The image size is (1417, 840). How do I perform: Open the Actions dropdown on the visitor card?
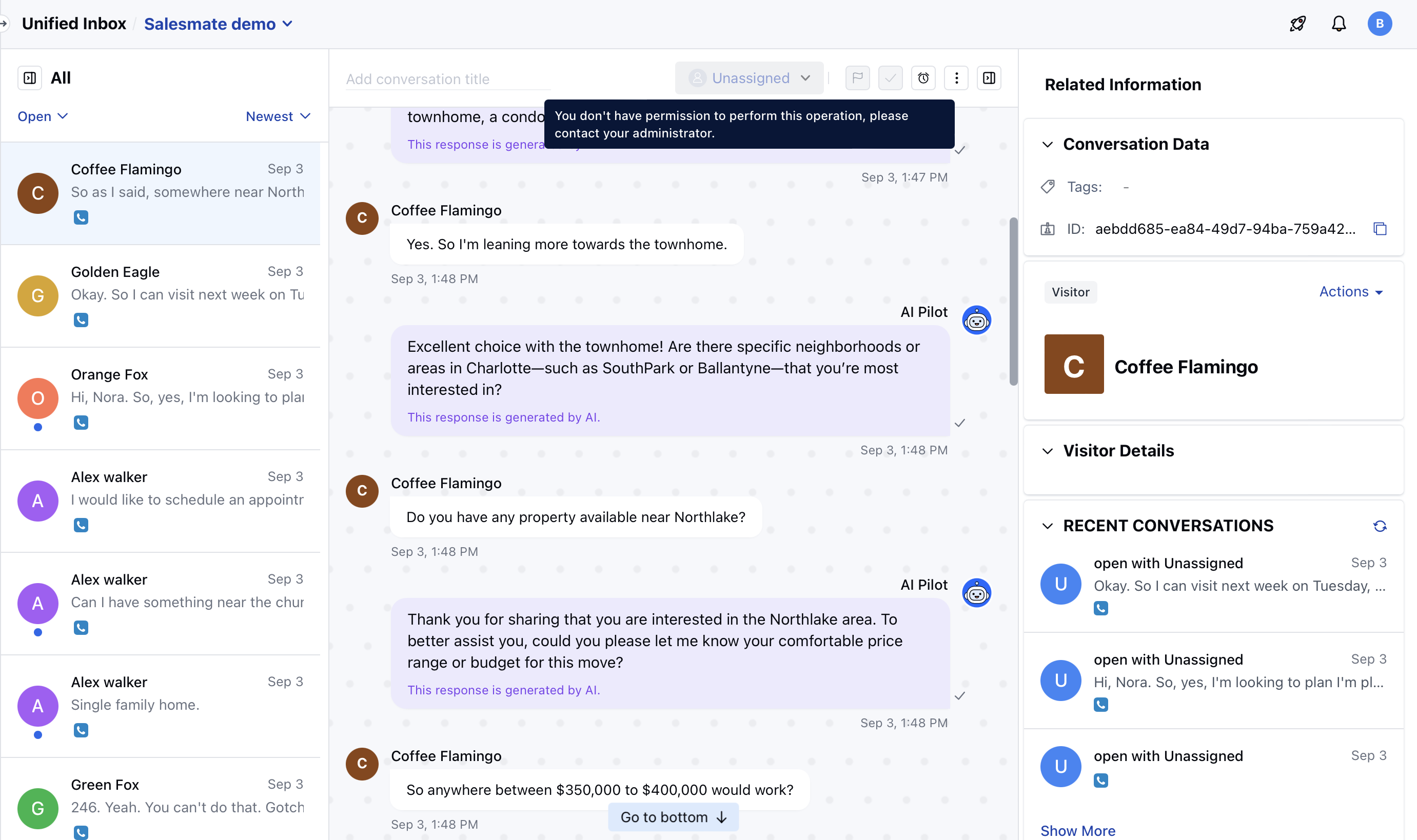[1350, 291]
